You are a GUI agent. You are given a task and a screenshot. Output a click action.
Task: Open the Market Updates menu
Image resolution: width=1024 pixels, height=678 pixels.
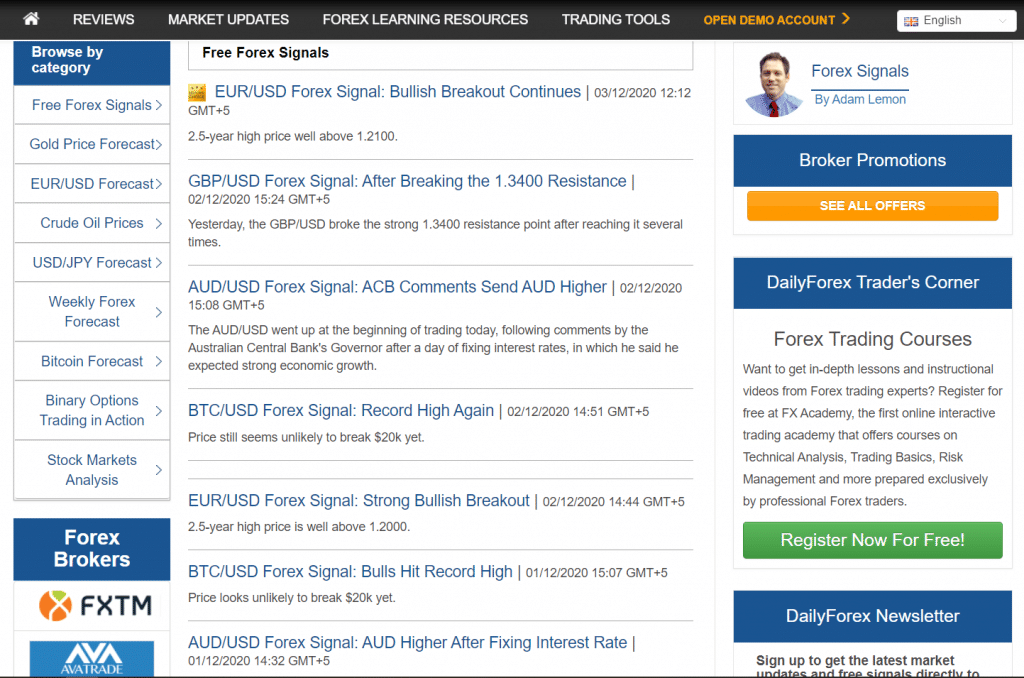[228, 20]
